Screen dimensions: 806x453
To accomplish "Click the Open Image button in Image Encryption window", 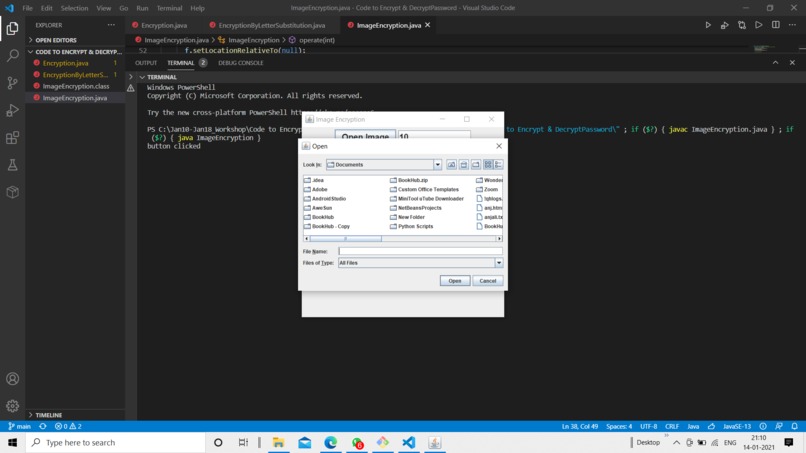I will [365, 135].
